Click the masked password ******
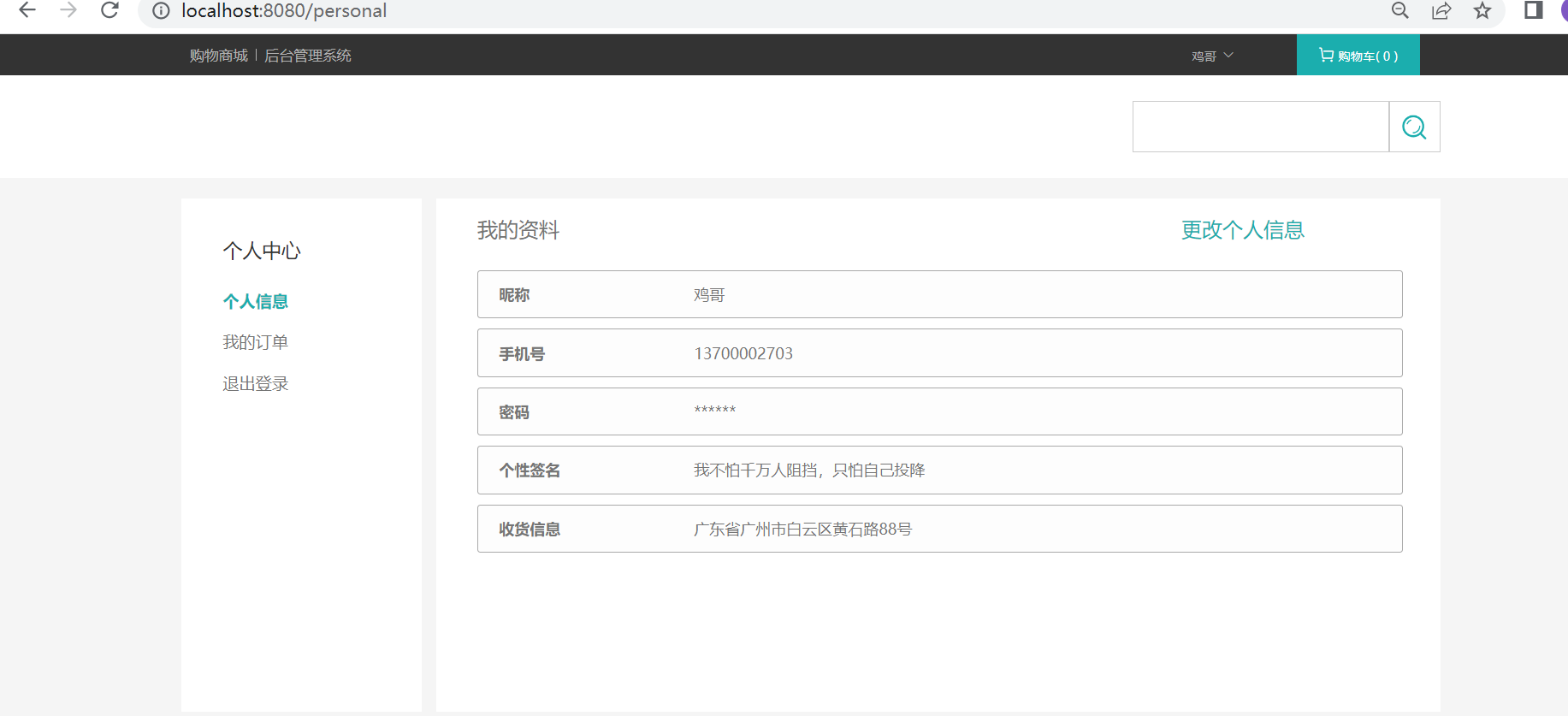The height and width of the screenshot is (716, 1568). coord(715,410)
